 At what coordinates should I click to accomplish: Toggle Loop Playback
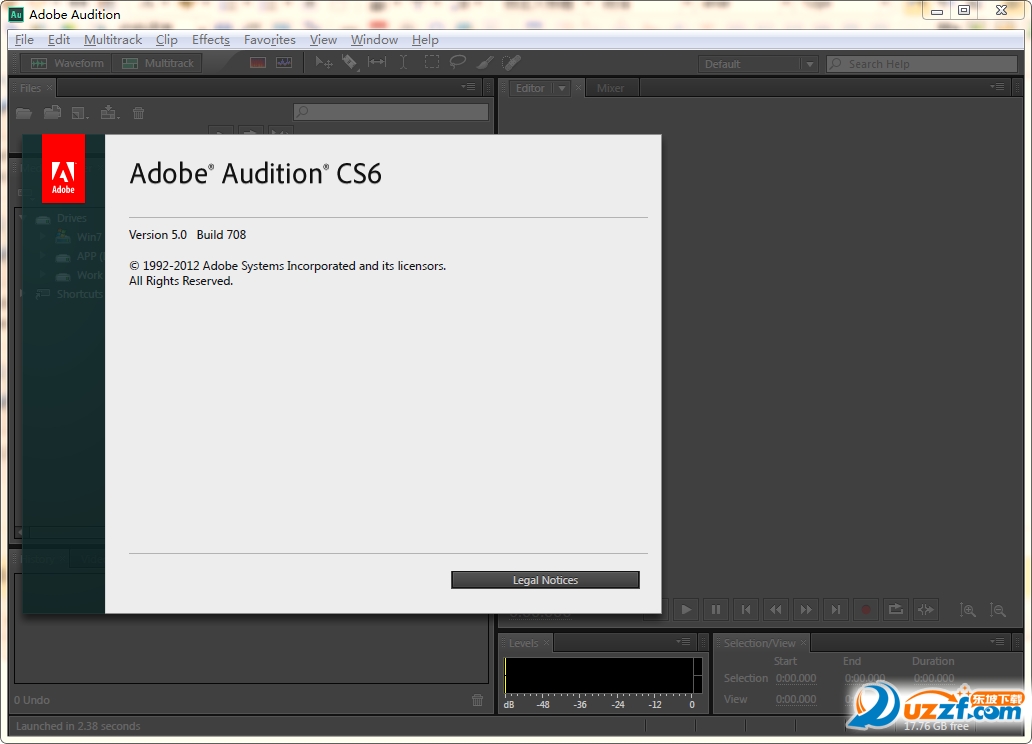point(896,610)
